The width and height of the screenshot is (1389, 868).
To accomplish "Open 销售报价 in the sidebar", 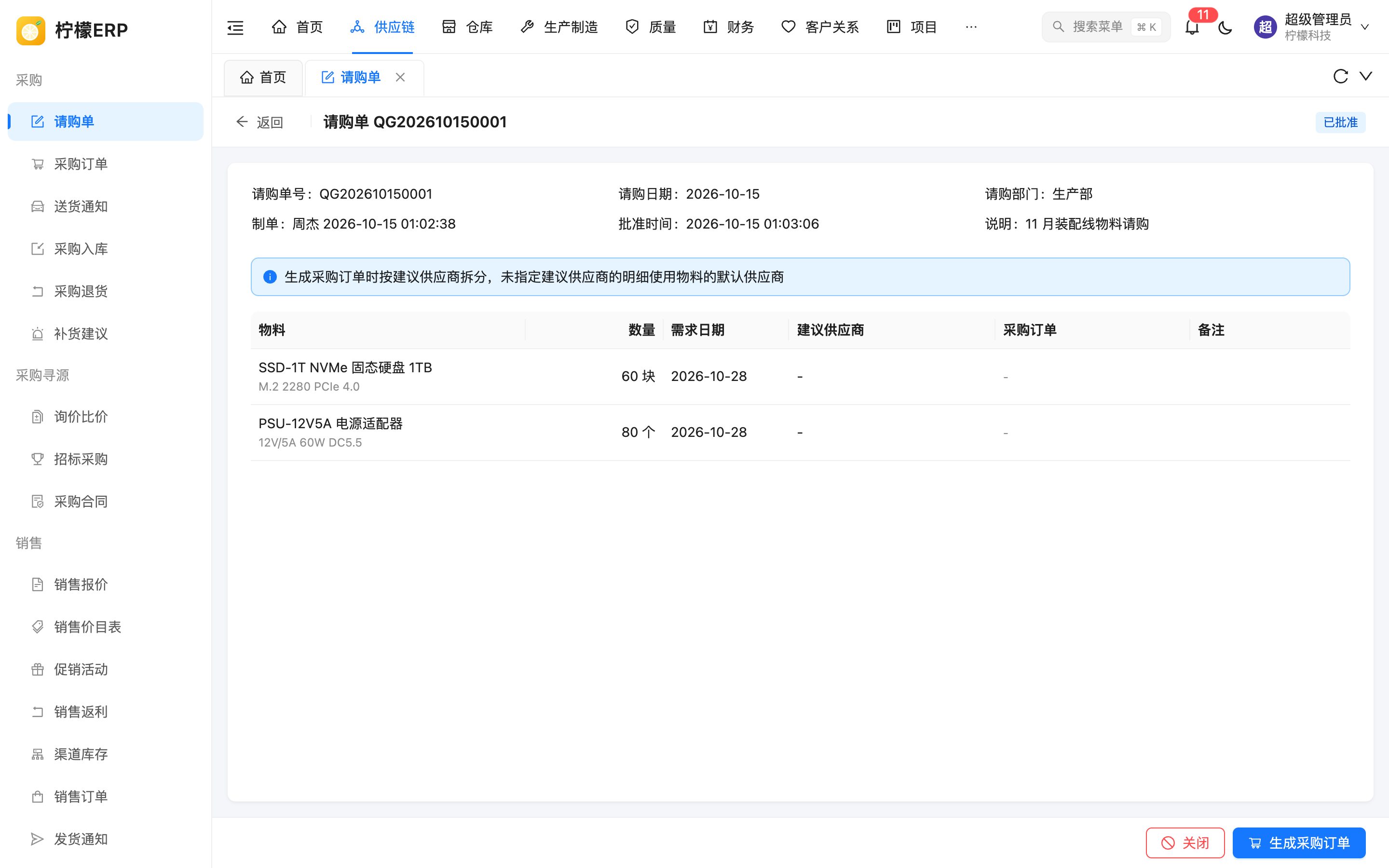I will (106, 584).
